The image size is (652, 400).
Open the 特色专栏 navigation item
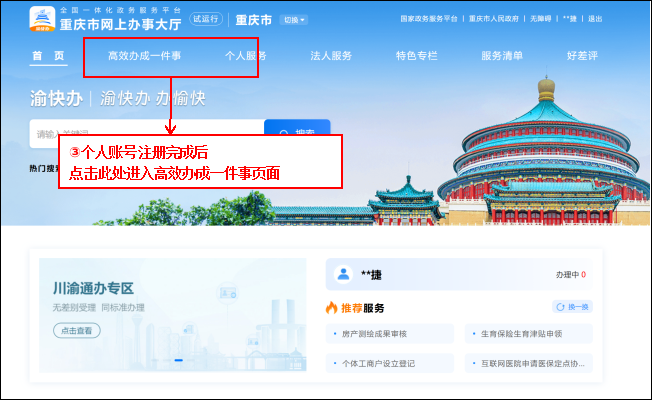point(416,56)
